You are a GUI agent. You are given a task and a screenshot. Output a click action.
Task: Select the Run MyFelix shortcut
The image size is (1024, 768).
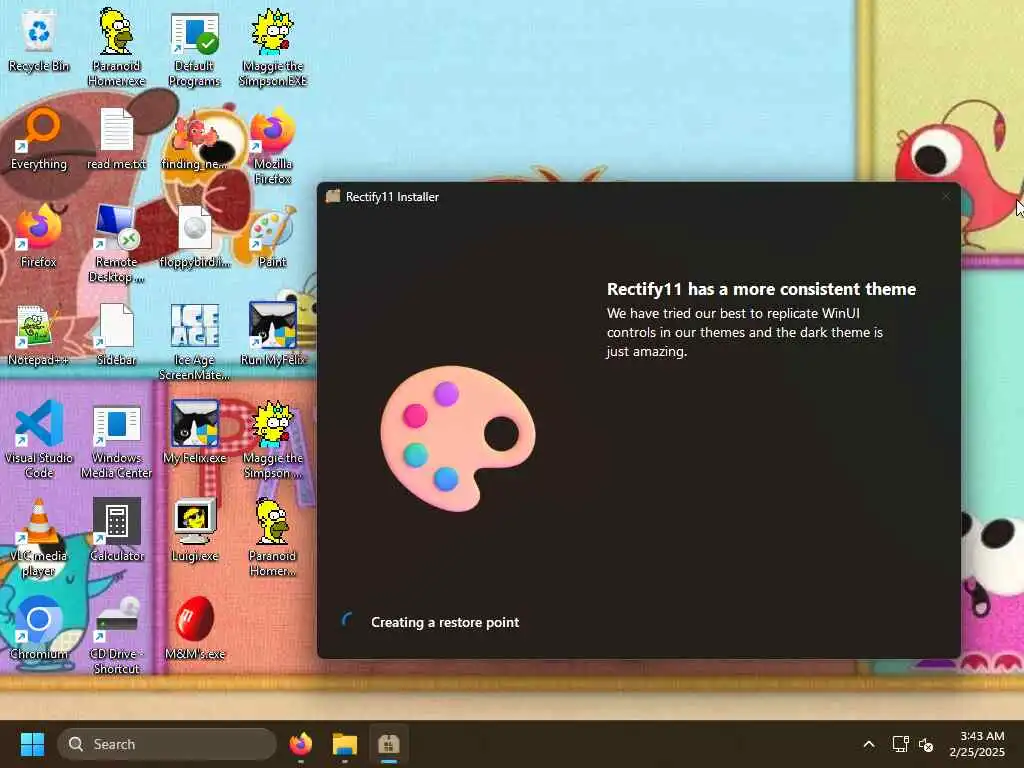click(x=273, y=334)
